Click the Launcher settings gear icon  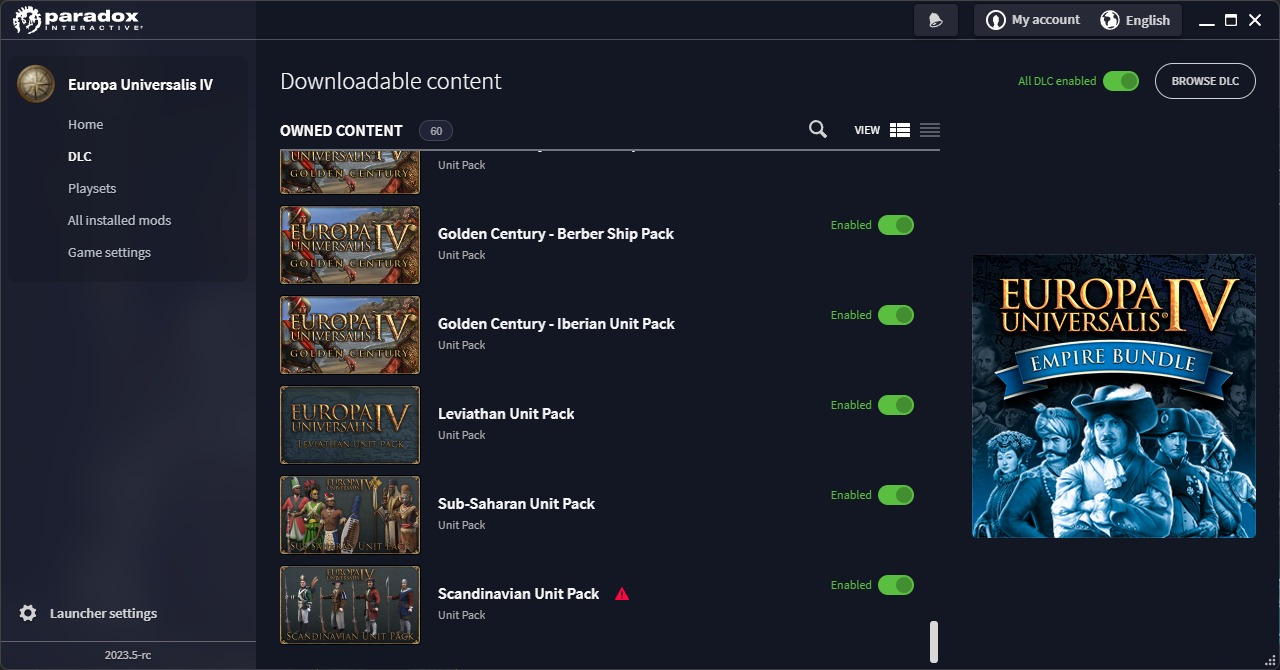point(28,613)
